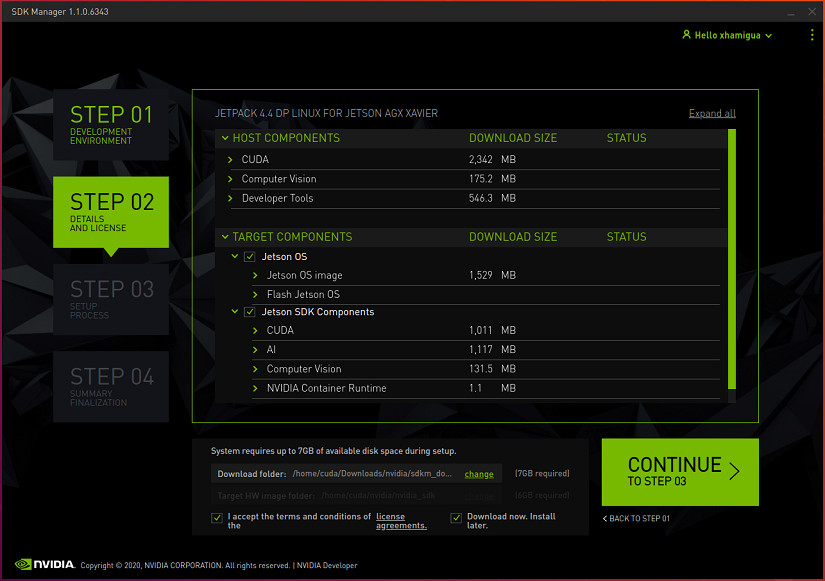Expand the NVIDIA Container Runtime row

[255, 388]
